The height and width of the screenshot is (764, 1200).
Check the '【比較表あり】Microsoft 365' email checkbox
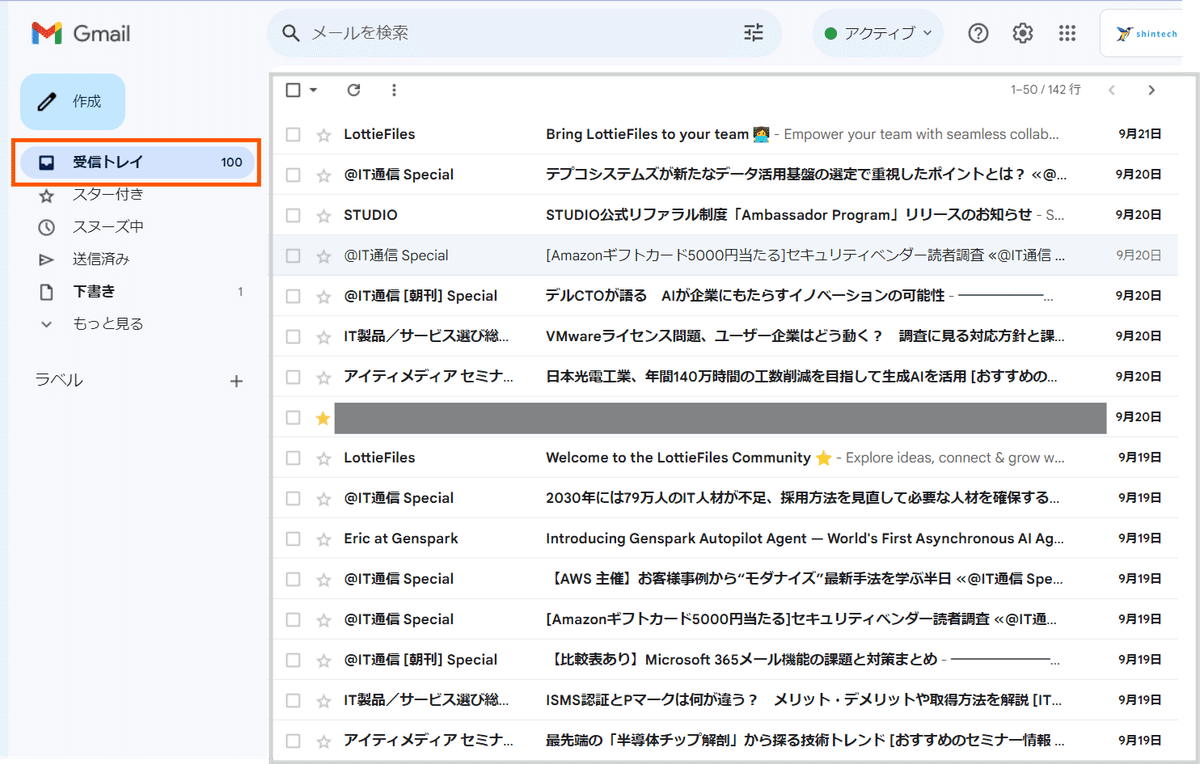(293, 660)
